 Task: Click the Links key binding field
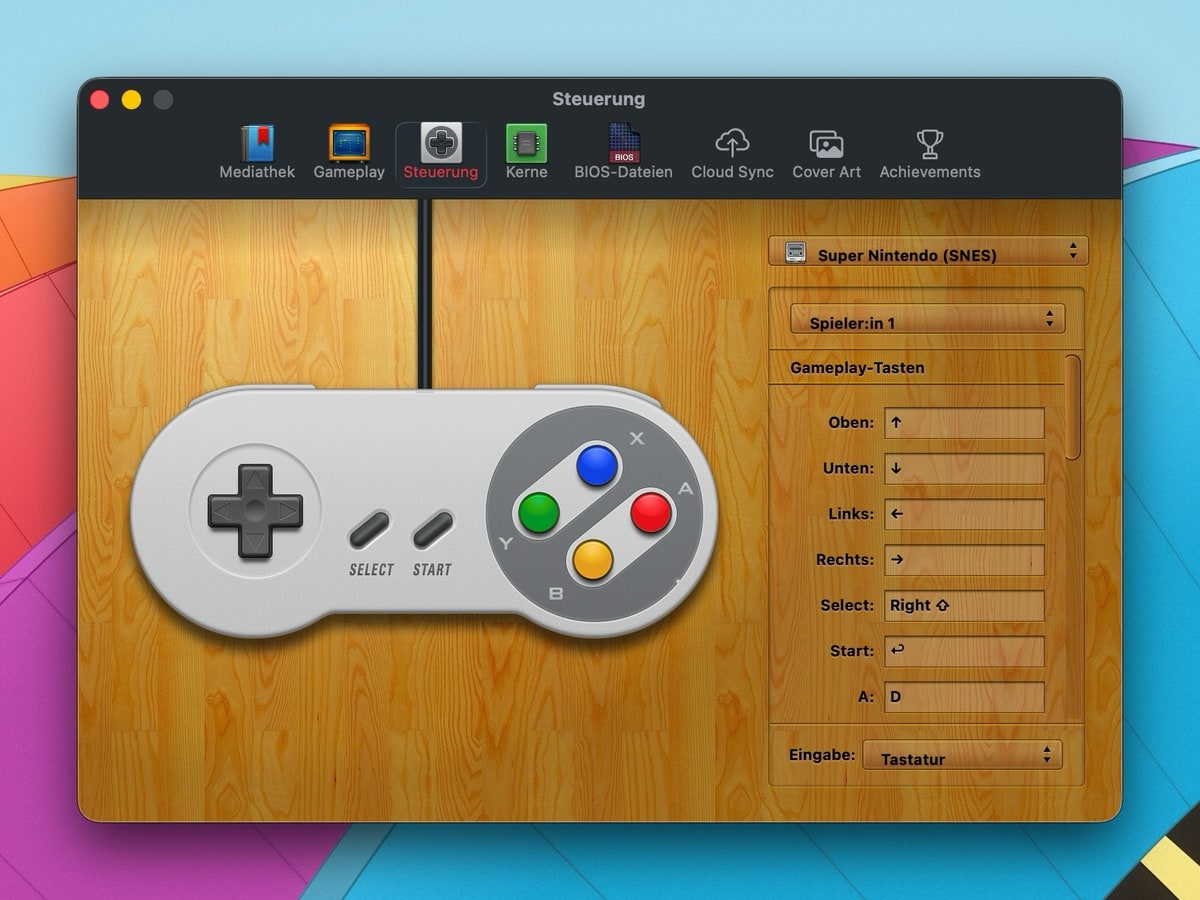(964, 514)
